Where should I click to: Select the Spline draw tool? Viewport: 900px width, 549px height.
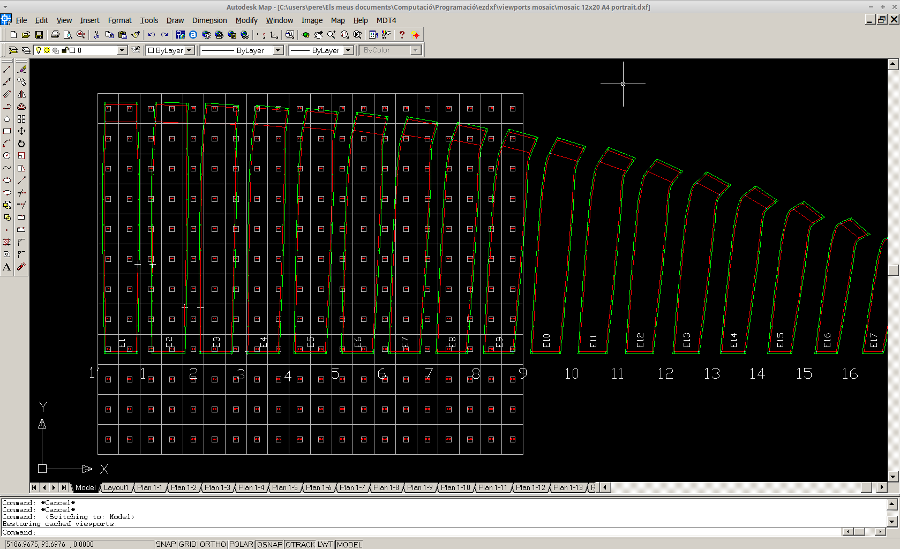[7, 168]
